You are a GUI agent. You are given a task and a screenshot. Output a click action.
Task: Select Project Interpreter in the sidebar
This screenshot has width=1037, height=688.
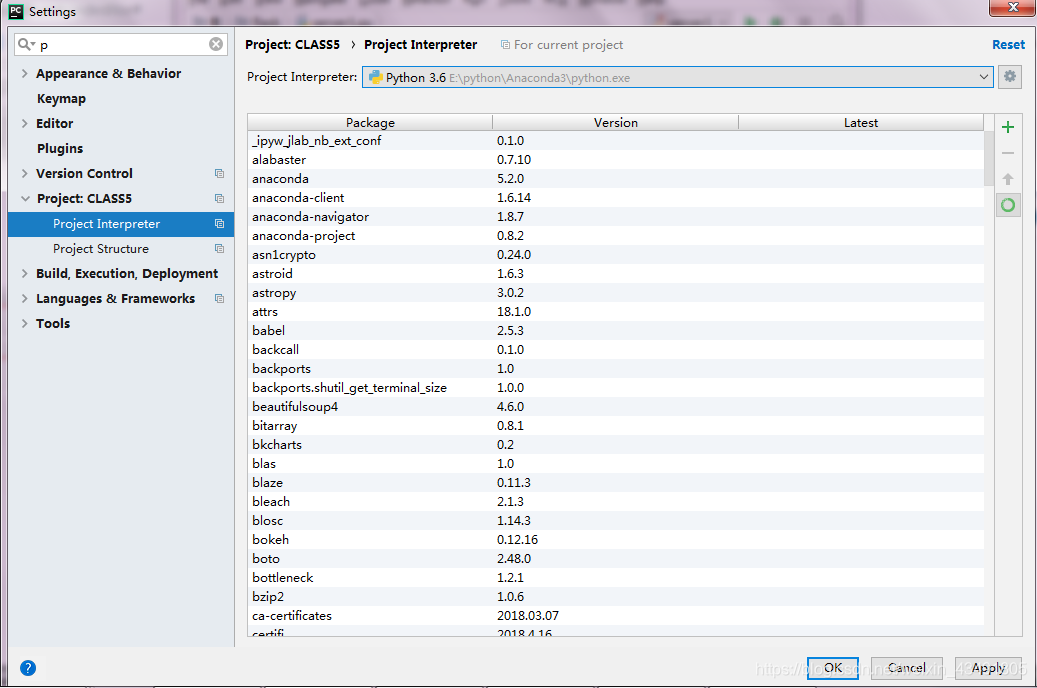[x=120, y=224]
